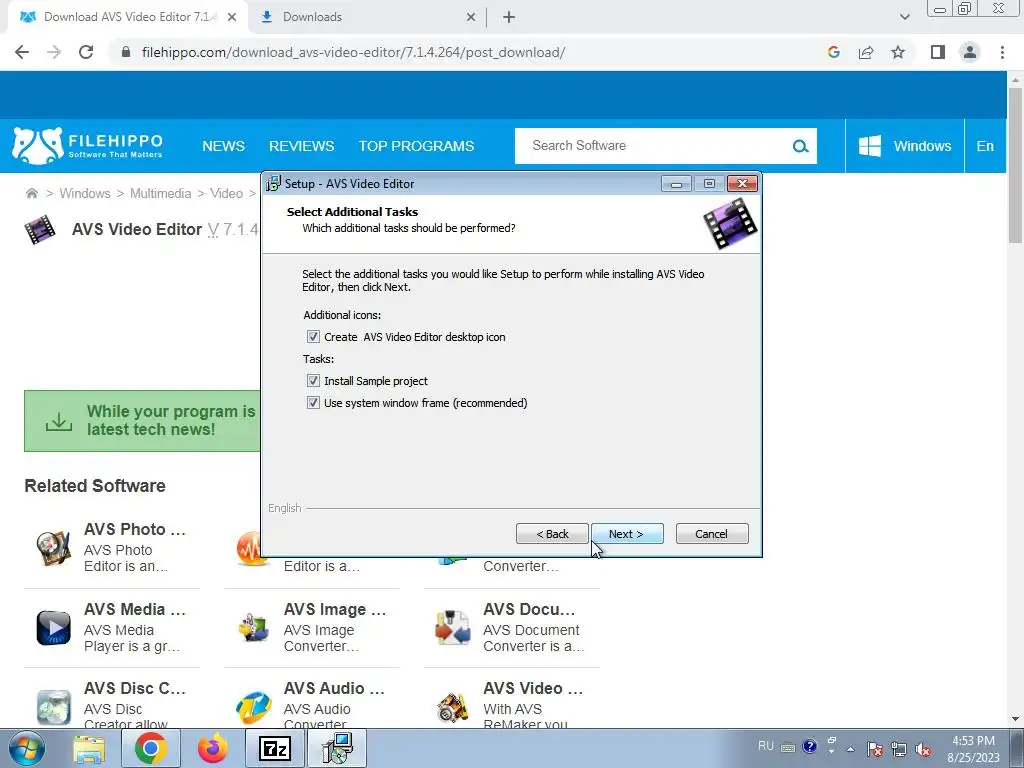Viewport: 1024px width, 768px height.
Task: Click the FileHippo logo
Action: [x=87, y=146]
